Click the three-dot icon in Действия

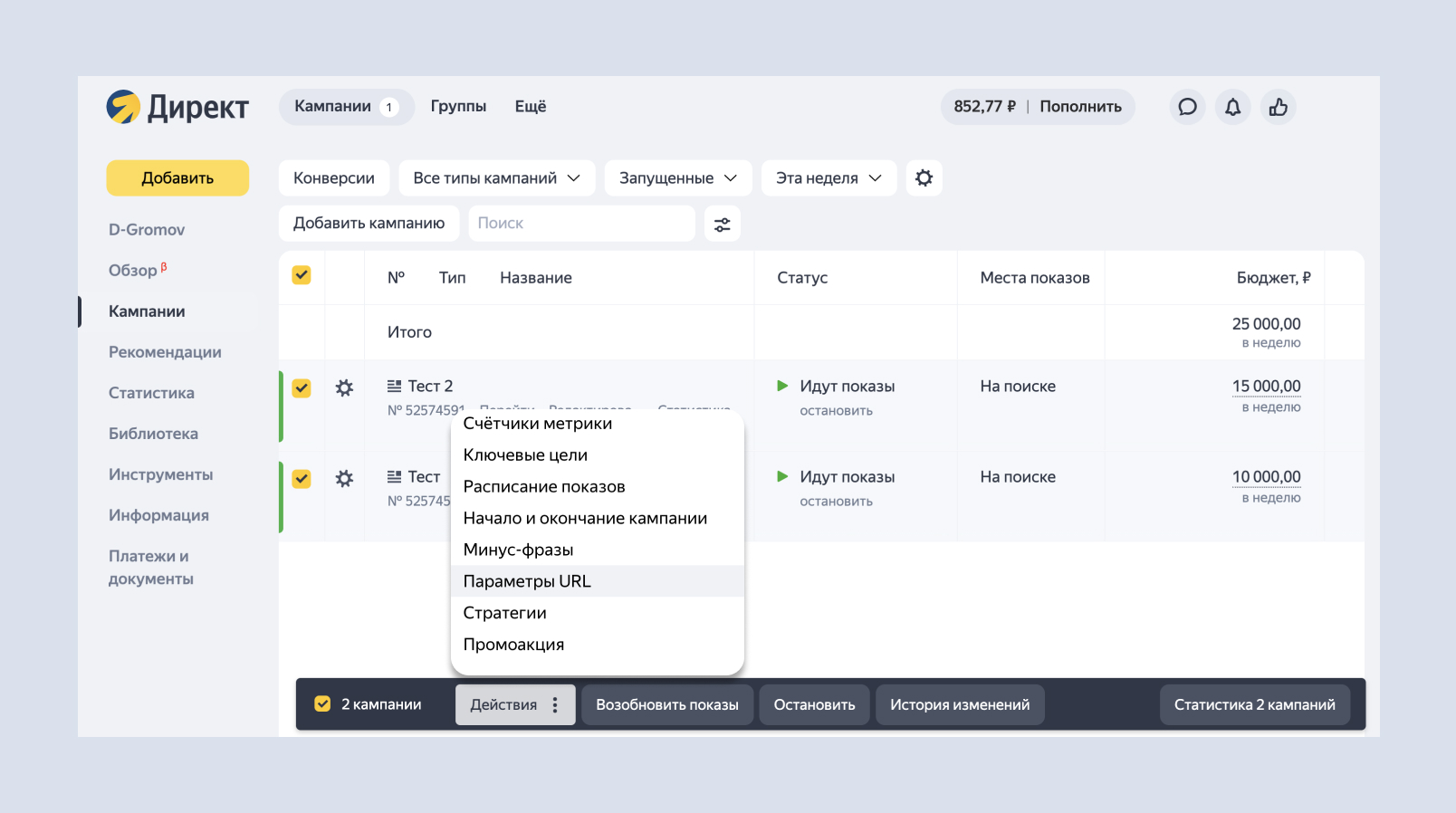pyautogui.click(x=555, y=705)
